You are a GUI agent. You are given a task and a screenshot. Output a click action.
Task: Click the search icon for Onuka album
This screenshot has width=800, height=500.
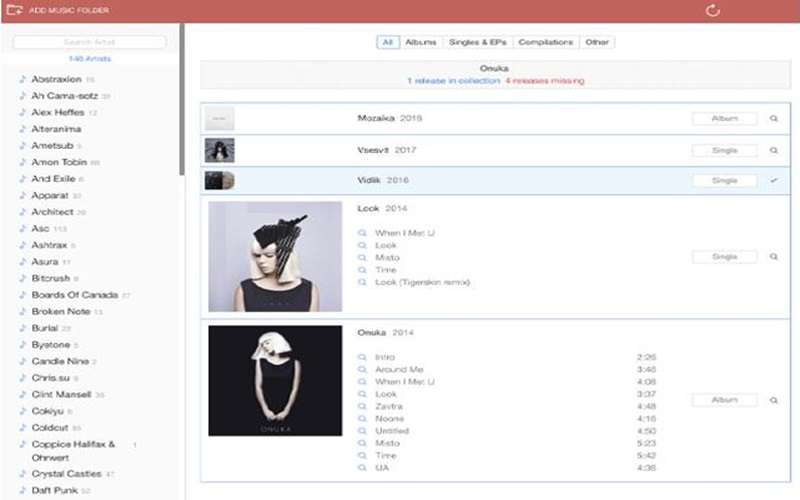tap(773, 401)
